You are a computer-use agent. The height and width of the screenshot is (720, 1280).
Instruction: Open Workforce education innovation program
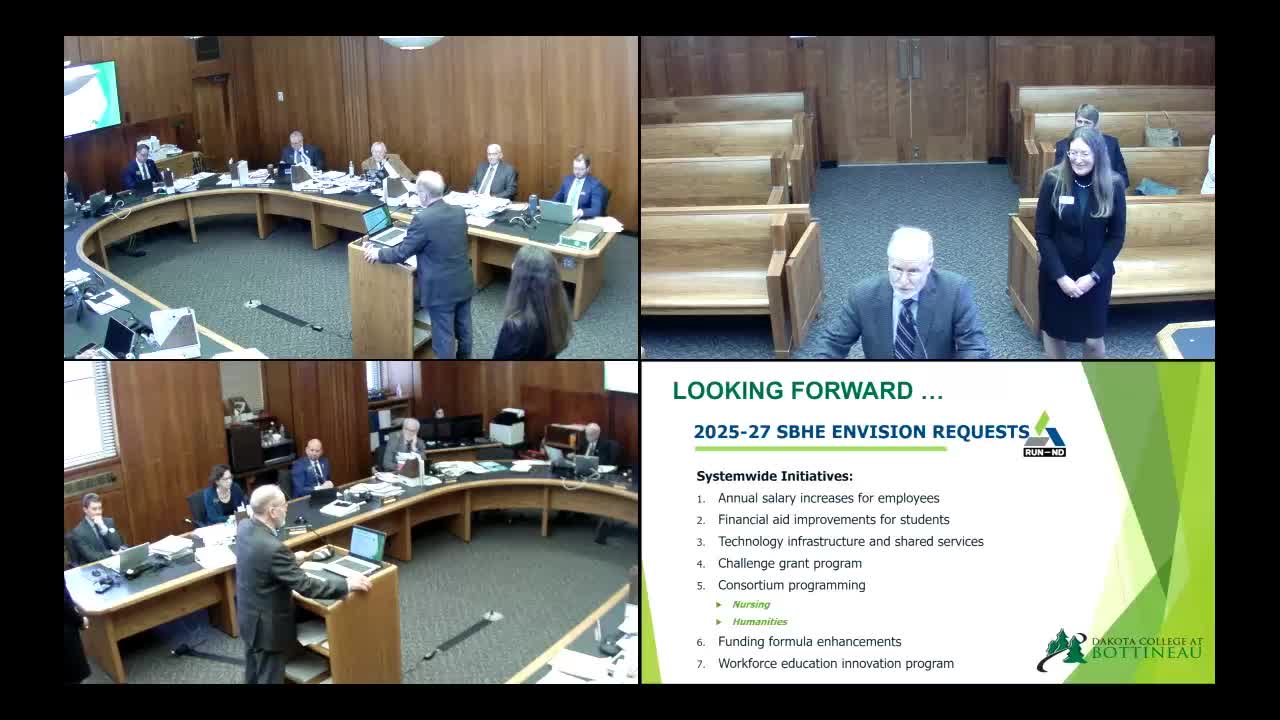point(834,663)
